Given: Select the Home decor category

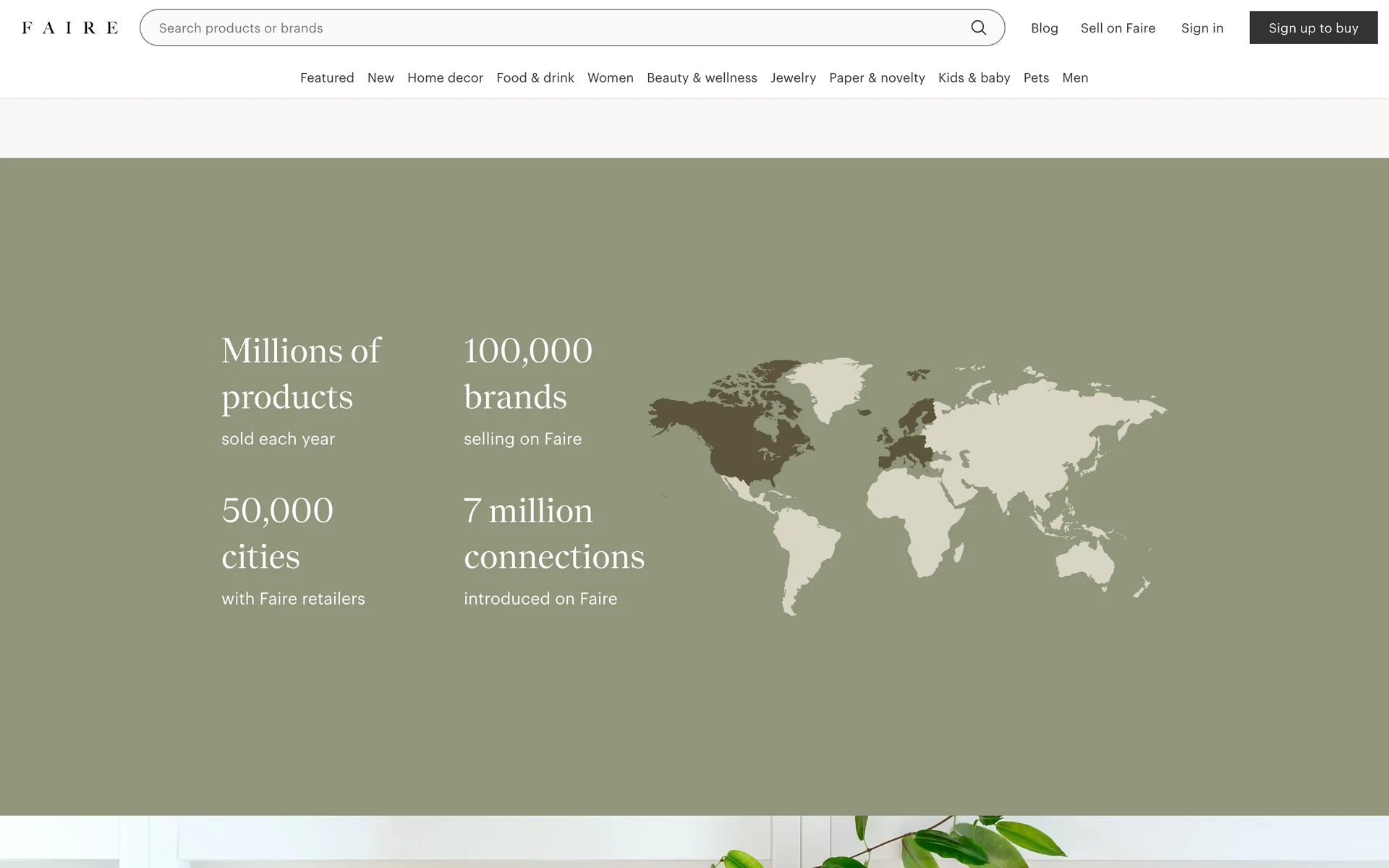Looking at the screenshot, I should click(445, 77).
